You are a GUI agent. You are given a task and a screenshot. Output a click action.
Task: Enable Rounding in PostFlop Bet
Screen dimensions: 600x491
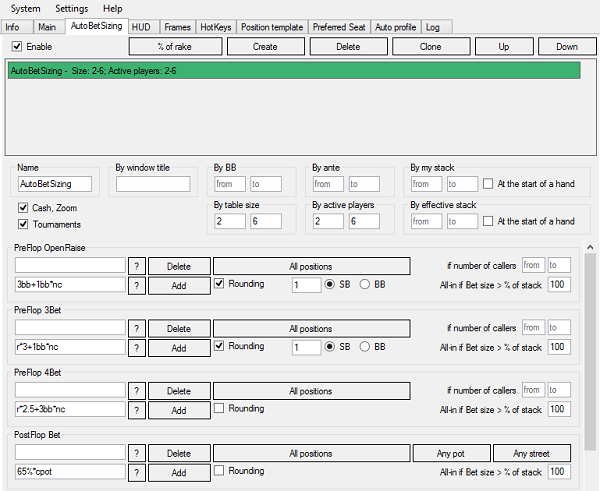pyautogui.click(x=219, y=471)
